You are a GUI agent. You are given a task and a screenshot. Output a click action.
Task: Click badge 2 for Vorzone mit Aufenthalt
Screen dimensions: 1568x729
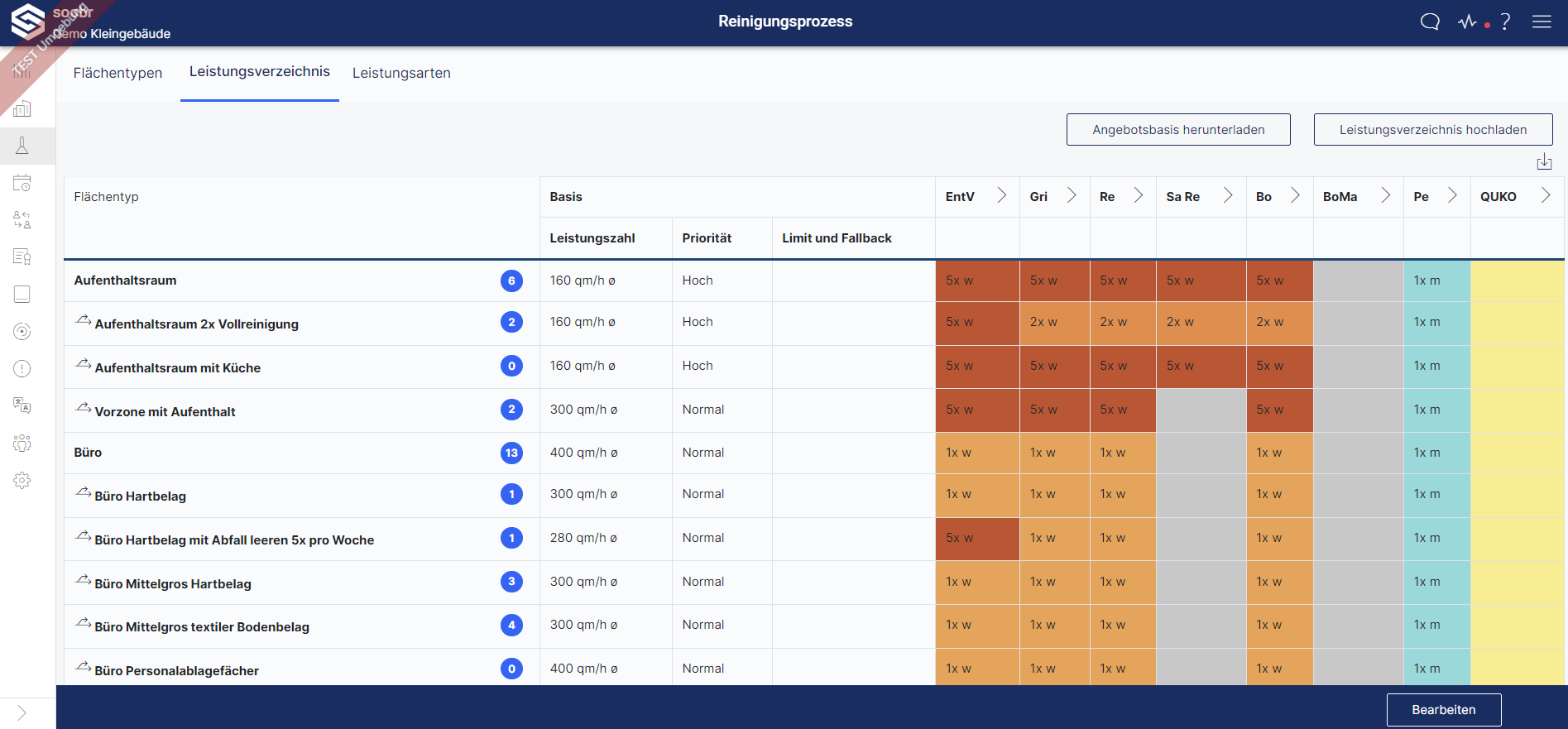(511, 409)
